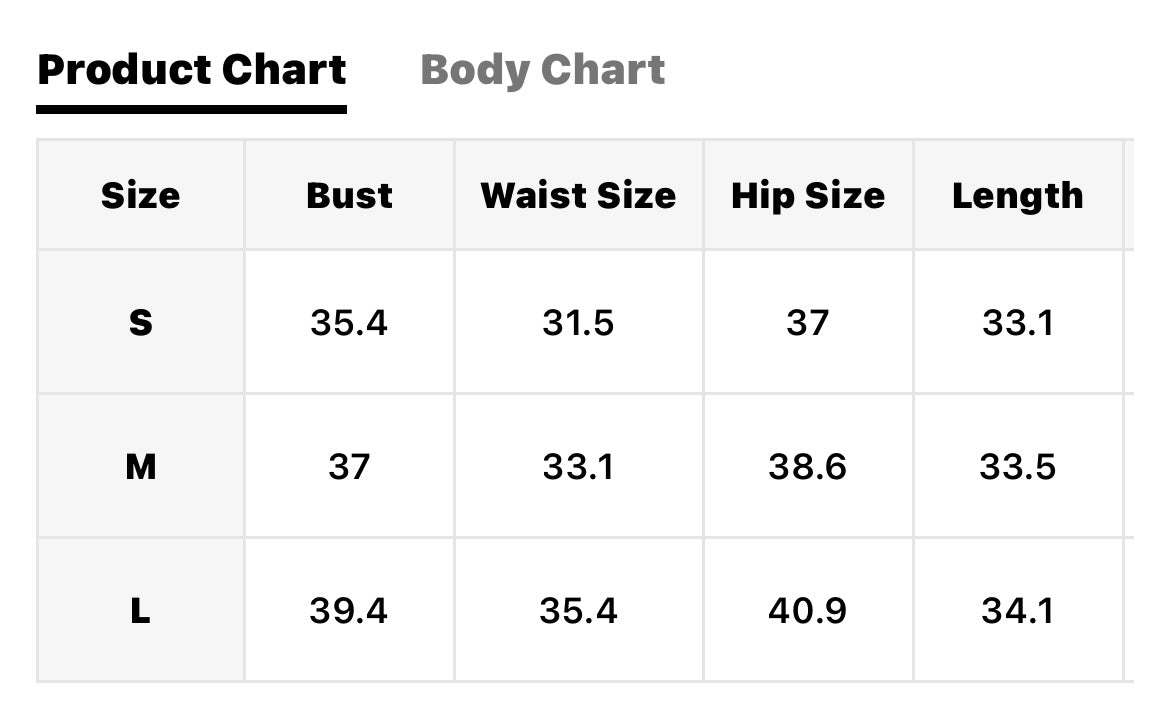Click the 37 hip value for S
This screenshot has width=1170, height=724.
coord(808,323)
